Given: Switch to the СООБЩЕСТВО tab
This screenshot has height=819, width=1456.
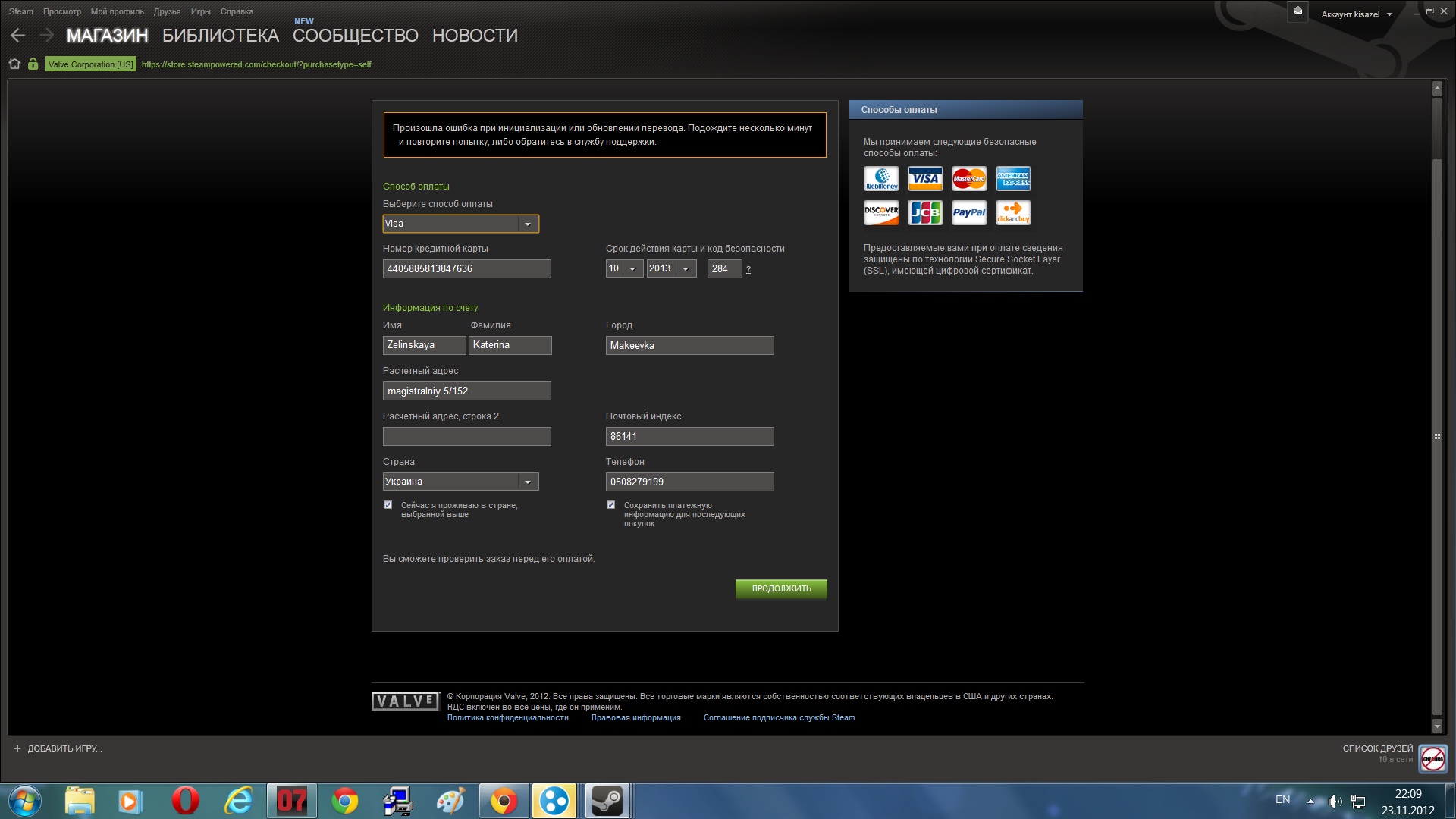Looking at the screenshot, I should coord(356,36).
